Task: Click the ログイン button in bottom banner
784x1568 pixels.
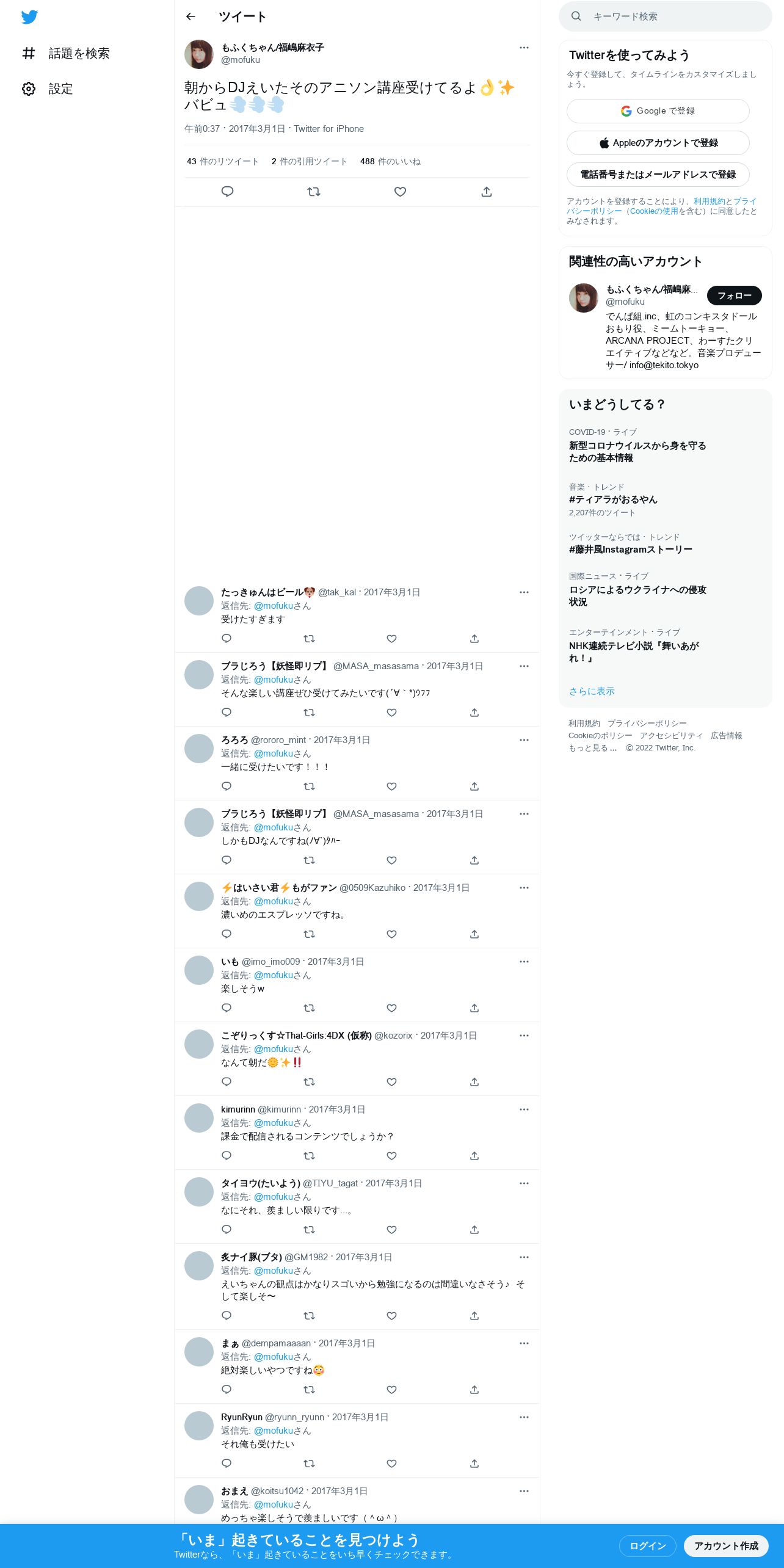Action: 648,1546
